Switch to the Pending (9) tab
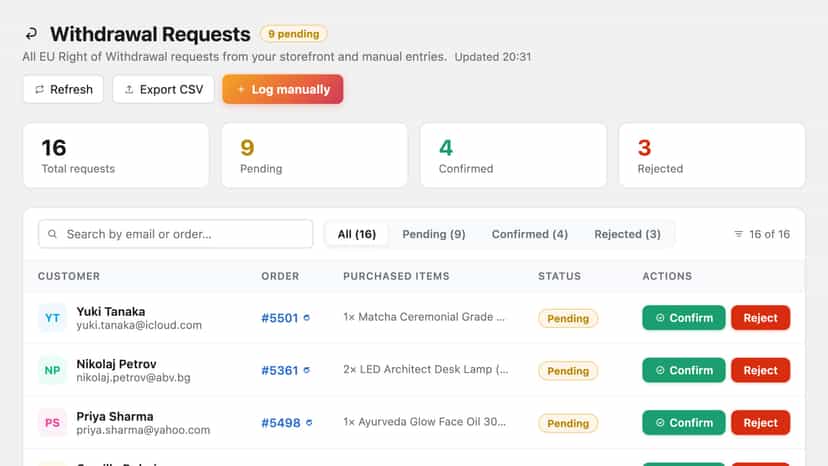 point(434,234)
